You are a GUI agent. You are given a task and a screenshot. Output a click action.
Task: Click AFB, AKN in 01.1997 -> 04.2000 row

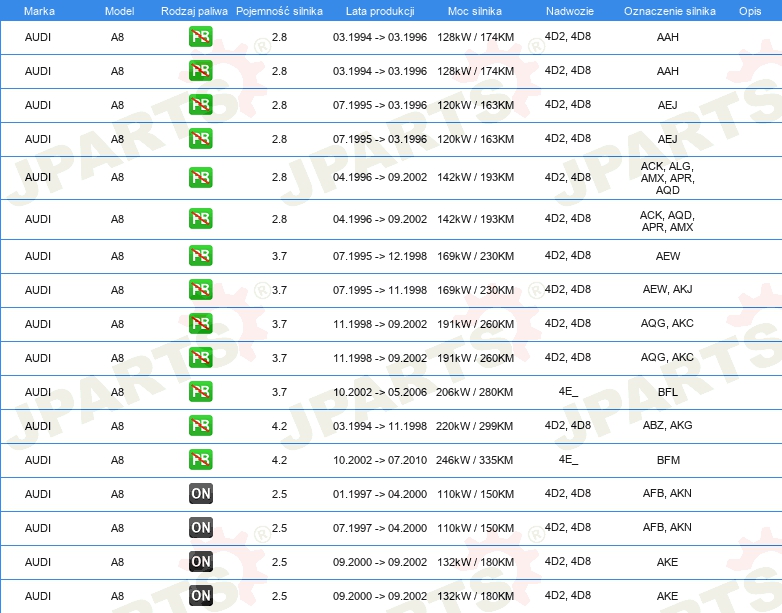[x=667, y=493]
